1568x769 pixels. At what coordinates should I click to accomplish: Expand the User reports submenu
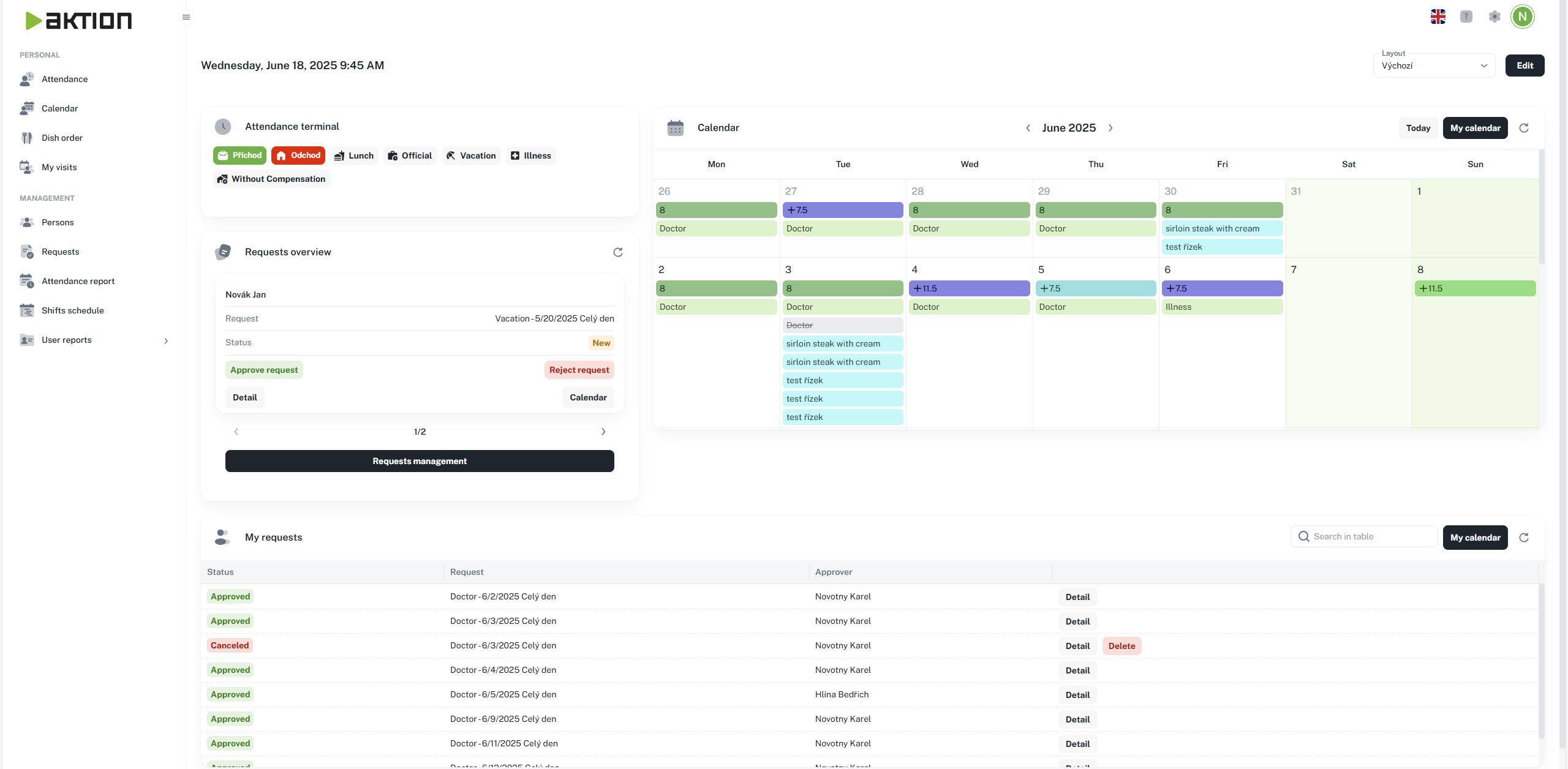tap(166, 340)
